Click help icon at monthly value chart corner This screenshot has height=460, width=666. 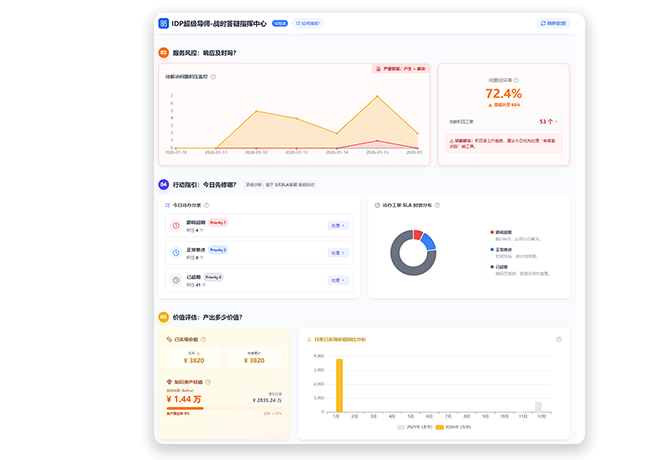(559, 339)
